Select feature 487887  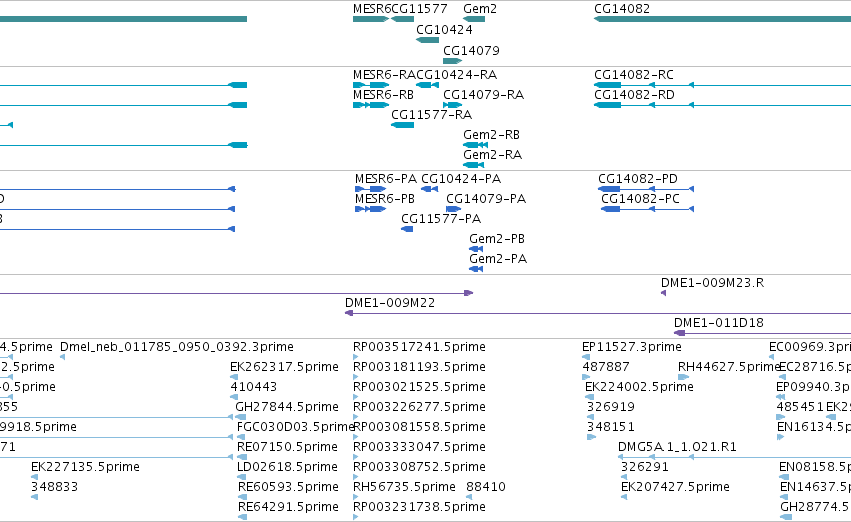tap(606, 367)
